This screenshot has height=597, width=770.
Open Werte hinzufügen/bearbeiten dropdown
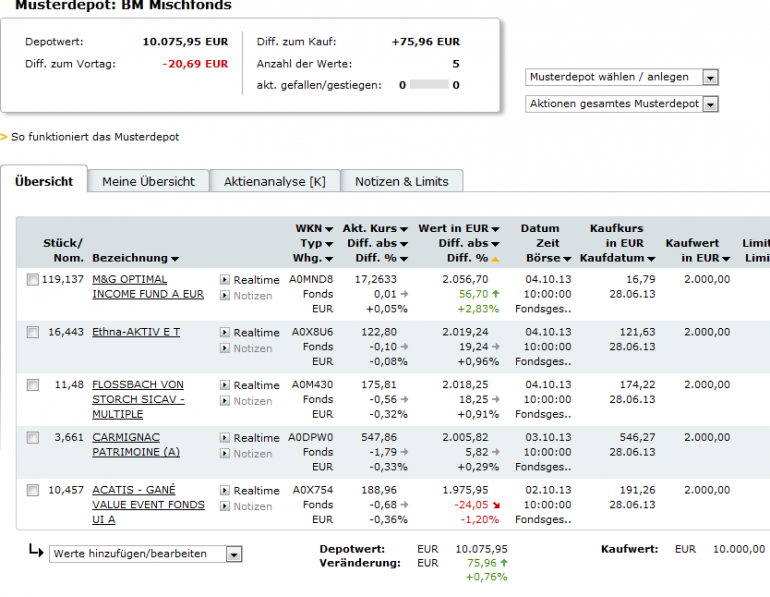145,554
